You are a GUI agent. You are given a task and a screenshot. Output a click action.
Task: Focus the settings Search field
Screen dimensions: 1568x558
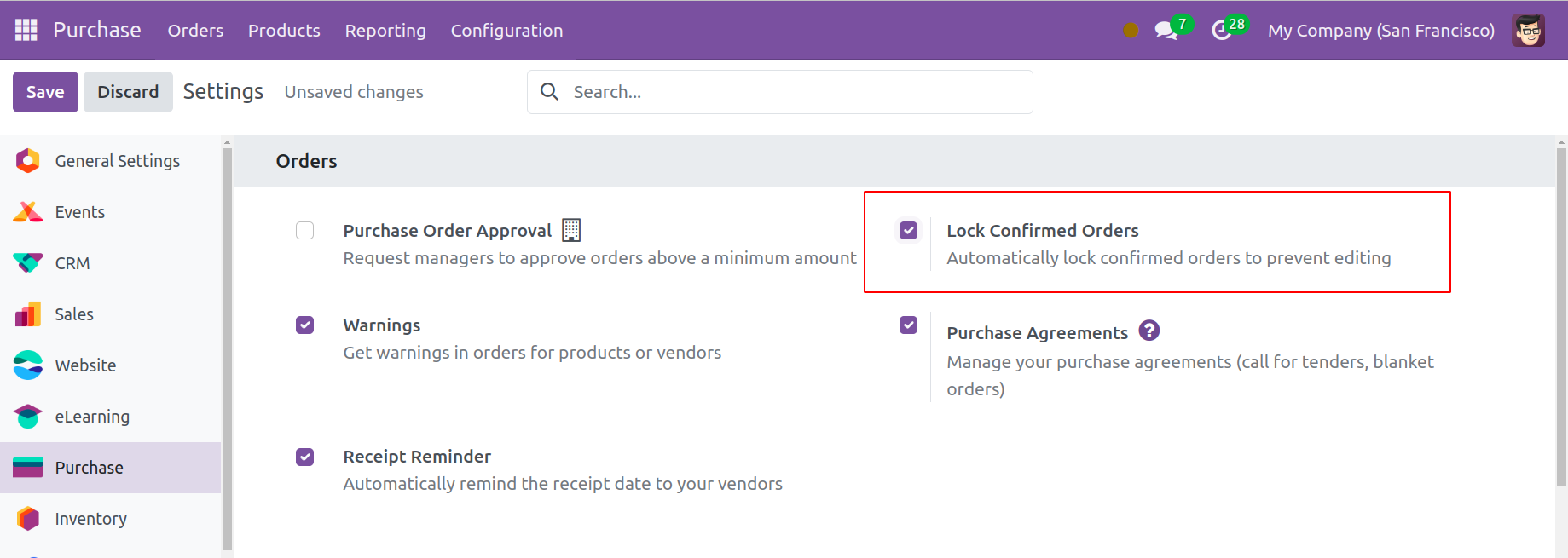793,92
